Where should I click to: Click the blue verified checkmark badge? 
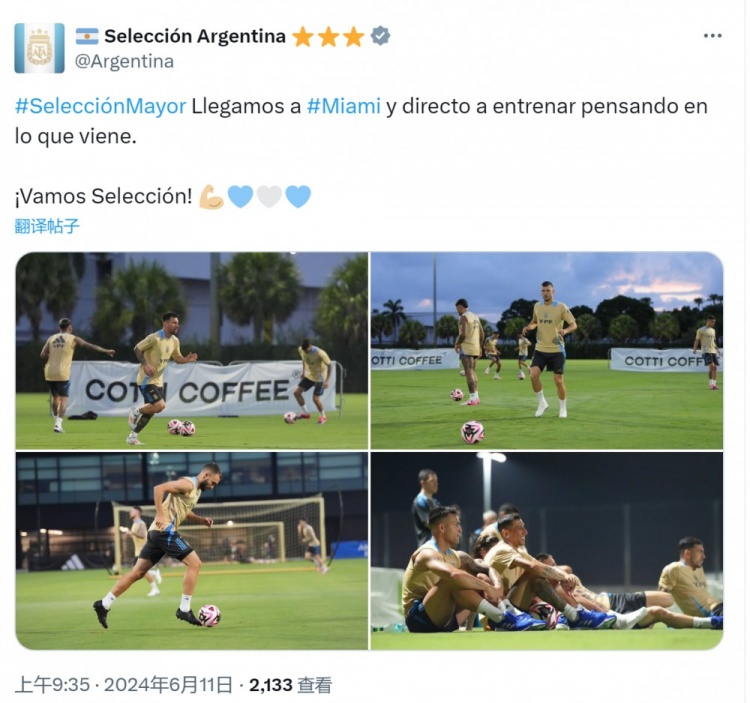(x=380, y=36)
